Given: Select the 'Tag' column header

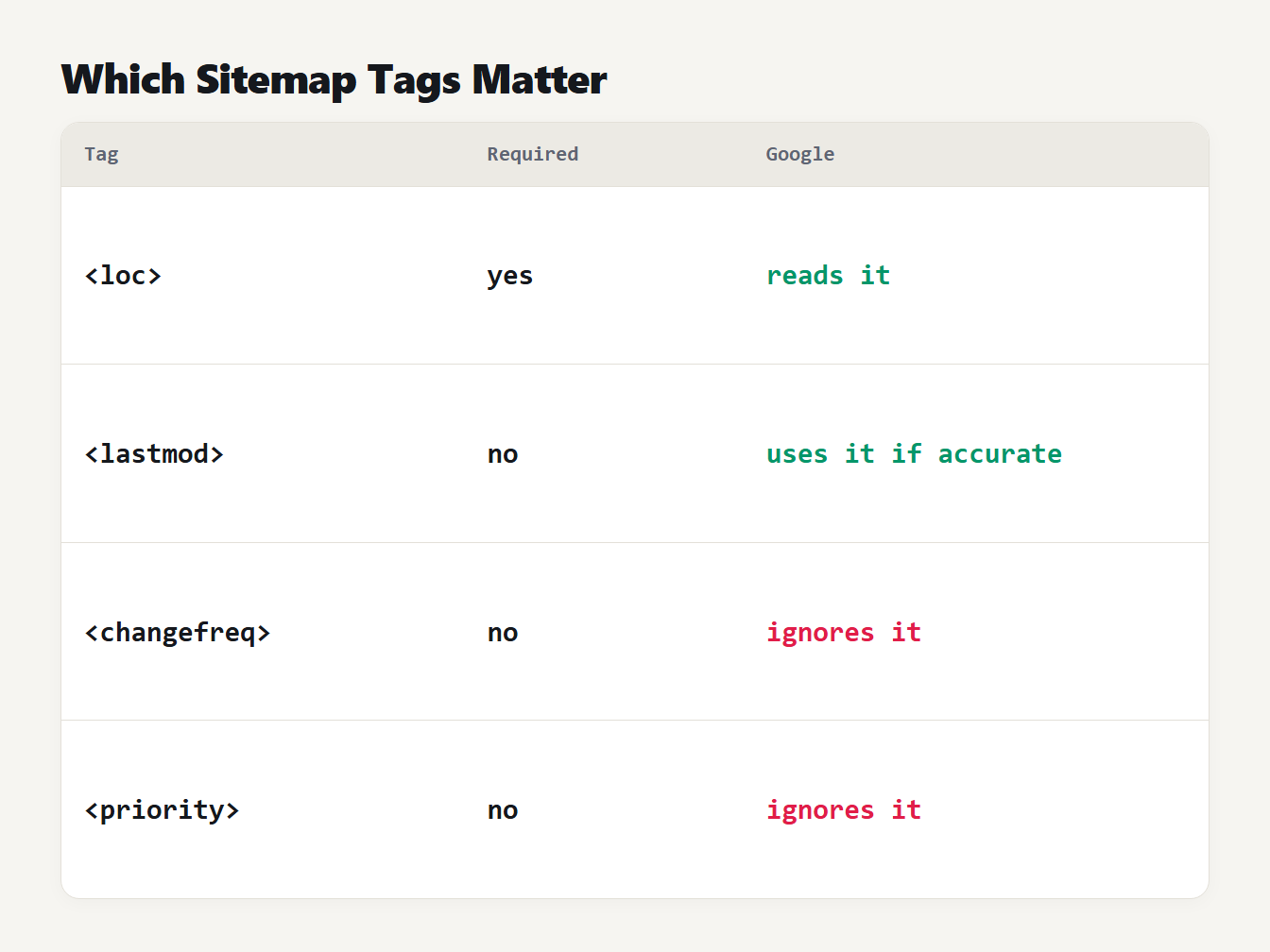Looking at the screenshot, I should [x=101, y=154].
